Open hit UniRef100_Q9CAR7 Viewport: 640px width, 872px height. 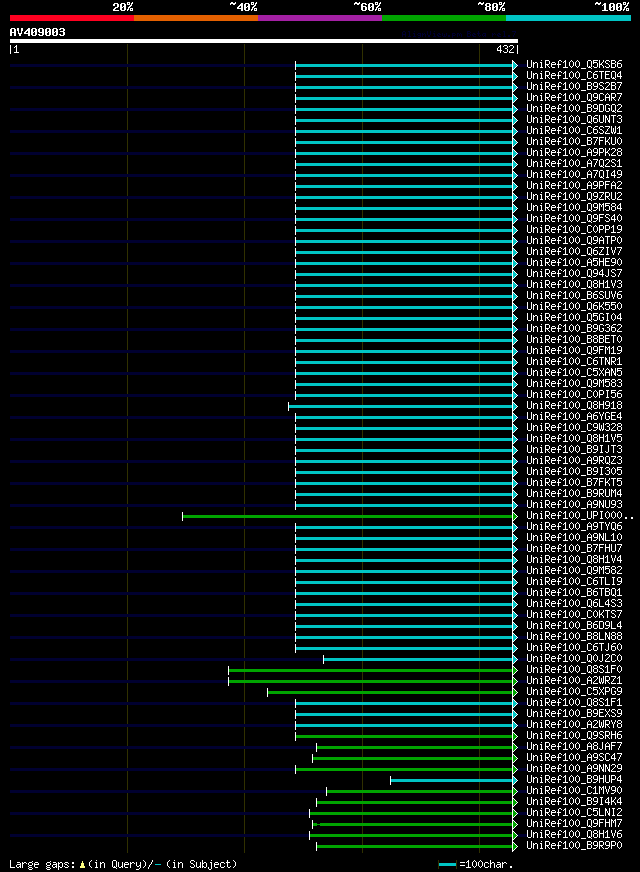click(x=574, y=97)
